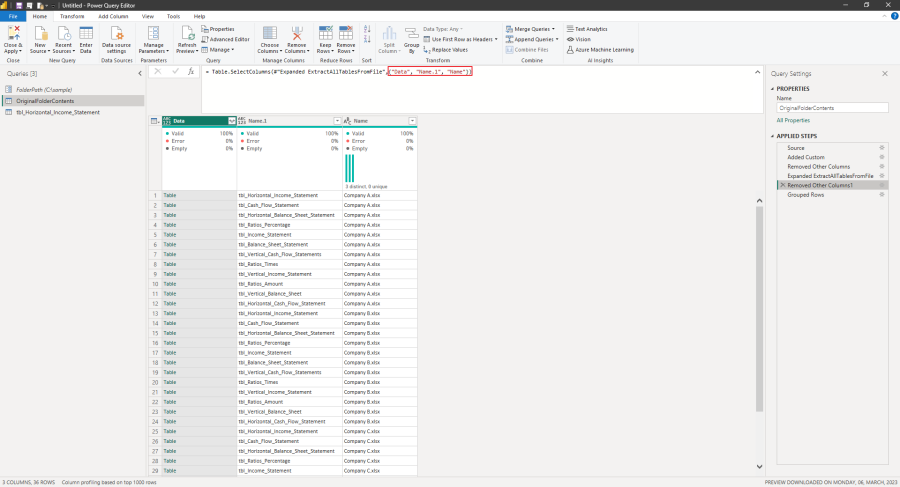Click the Split Column icon
Screen dimensions: 900x487
(x=389, y=33)
